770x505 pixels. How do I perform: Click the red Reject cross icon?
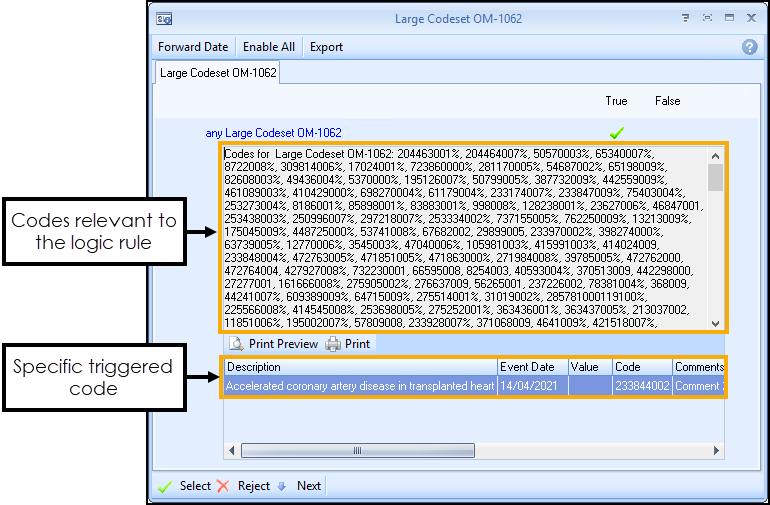click(x=223, y=486)
